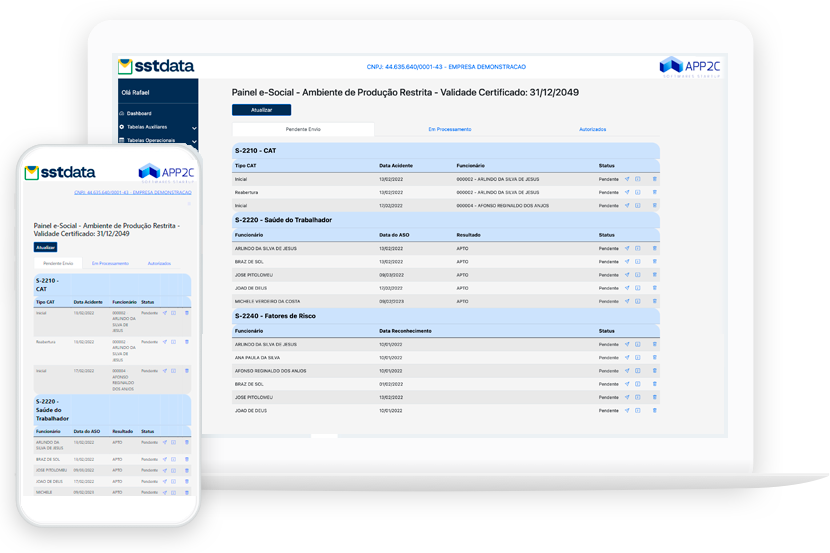Viewport: 830px width, 553px height.
Task: View AFONSO REGINALDO S-2240 details on laptop
Action: pyautogui.click(x=638, y=371)
